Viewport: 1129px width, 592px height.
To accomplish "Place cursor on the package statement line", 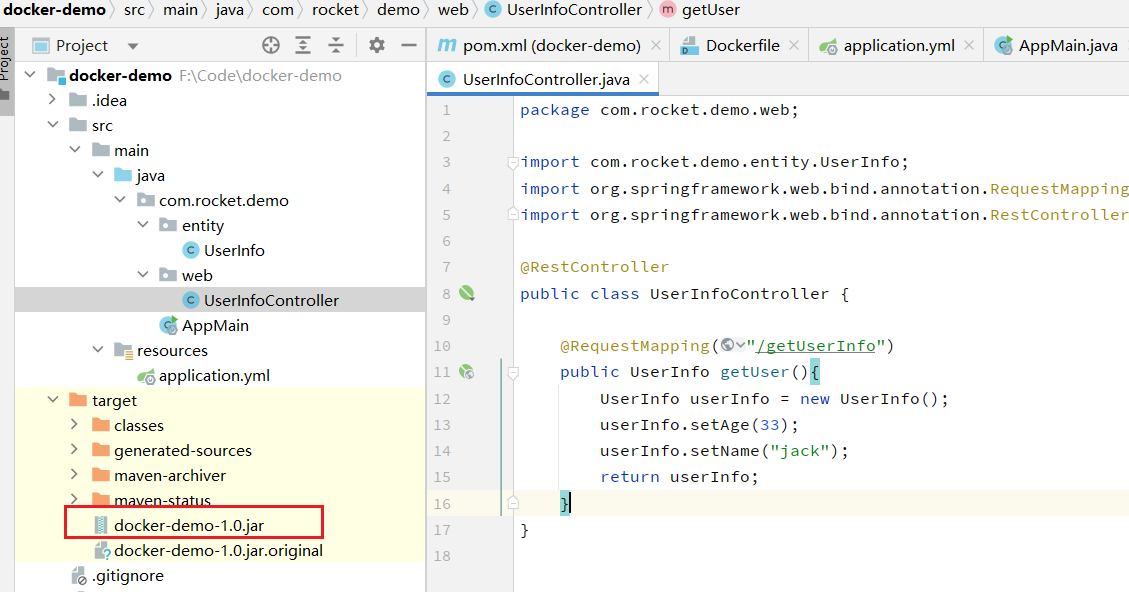I will (659, 110).
